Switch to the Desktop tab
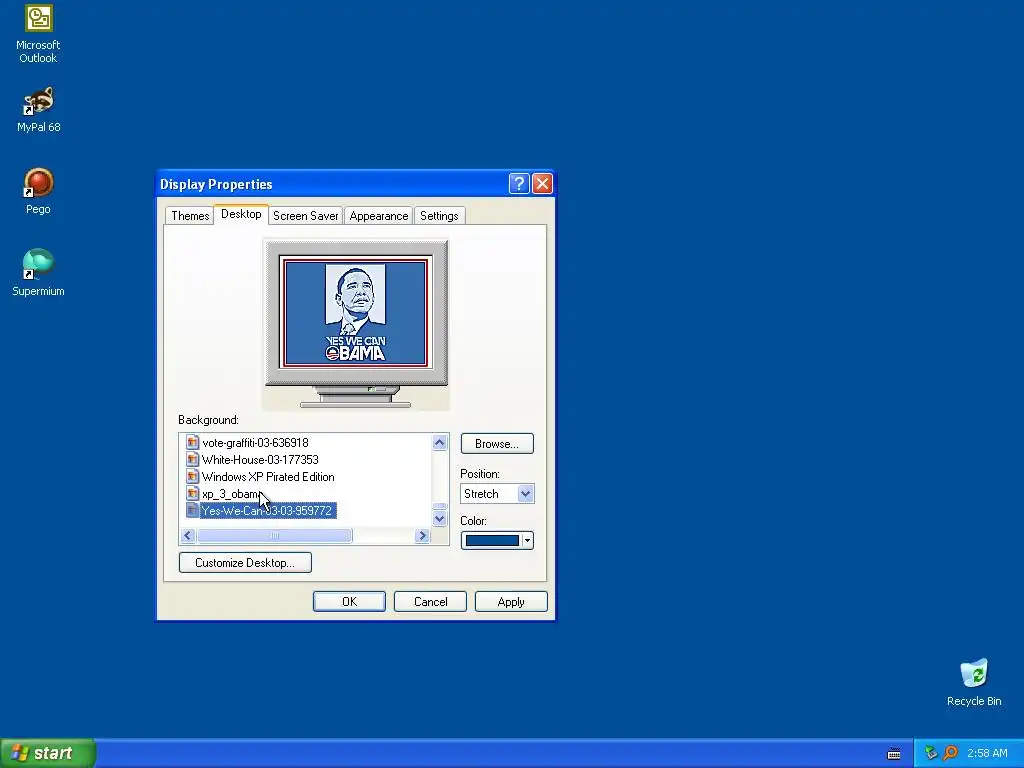 (241, 214)
